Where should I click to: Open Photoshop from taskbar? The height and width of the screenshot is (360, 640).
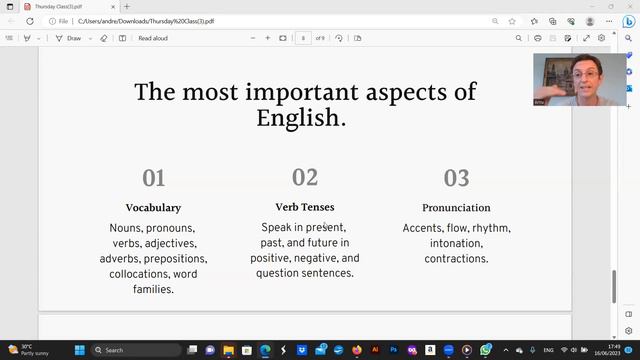393,350
